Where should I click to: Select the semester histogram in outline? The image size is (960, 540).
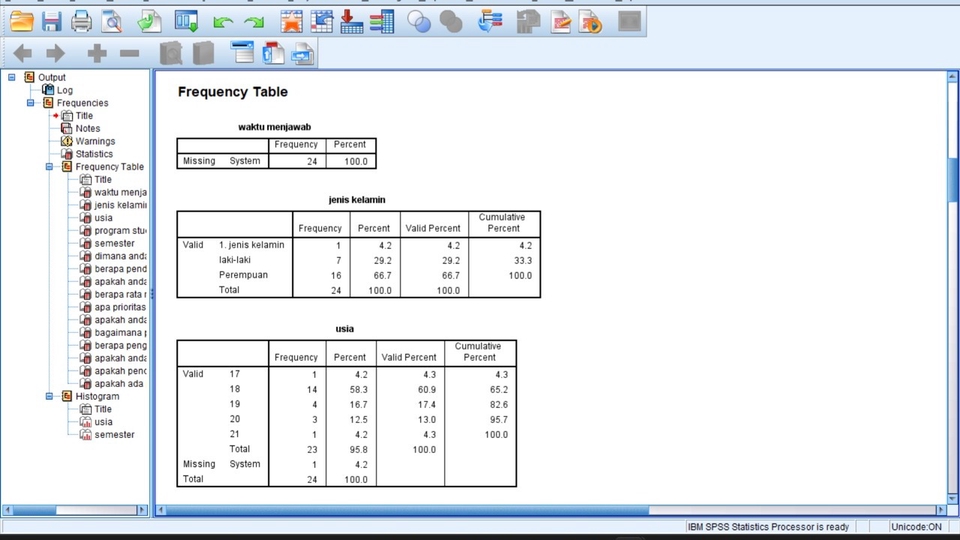coord(114,435)
